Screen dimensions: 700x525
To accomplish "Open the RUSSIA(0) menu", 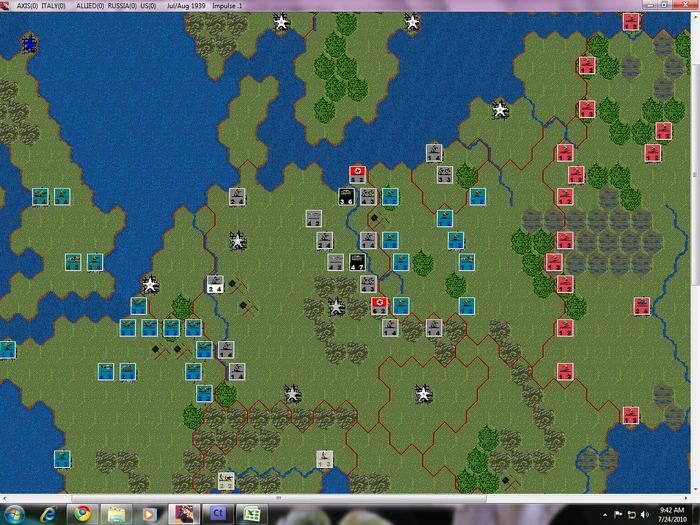I will pos(122,6).
